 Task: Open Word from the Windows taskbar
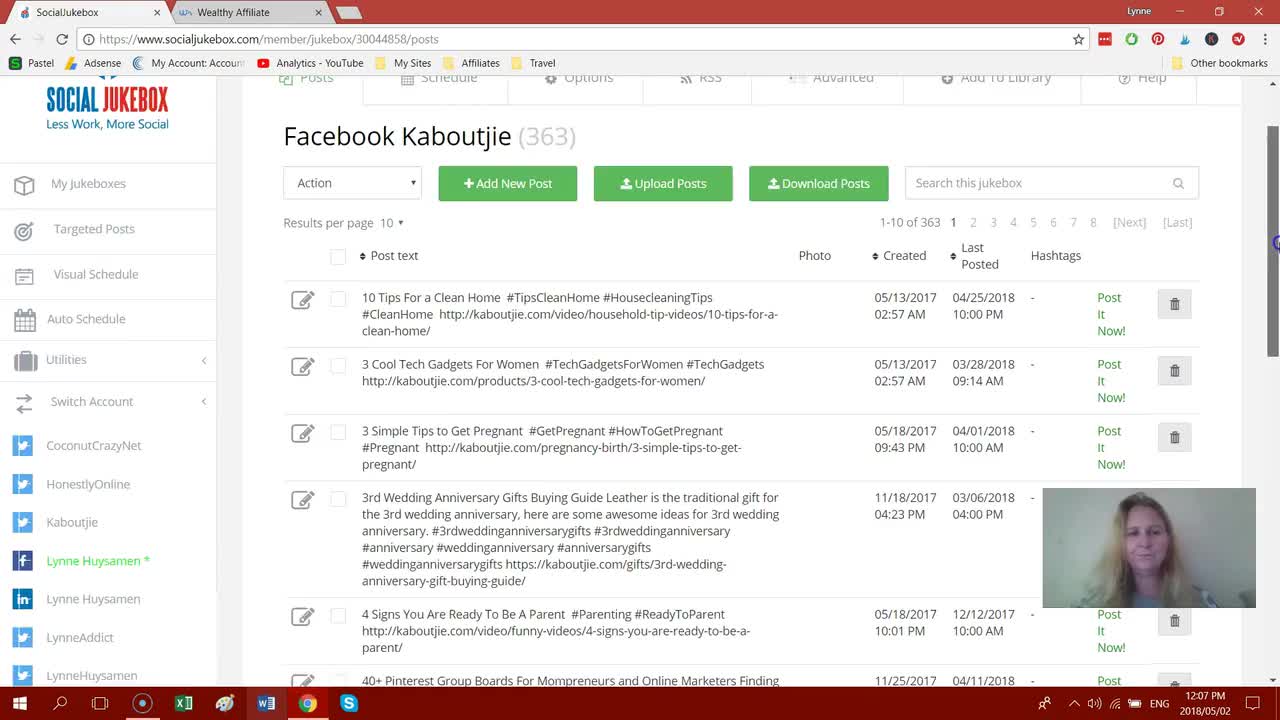[266, 703]
